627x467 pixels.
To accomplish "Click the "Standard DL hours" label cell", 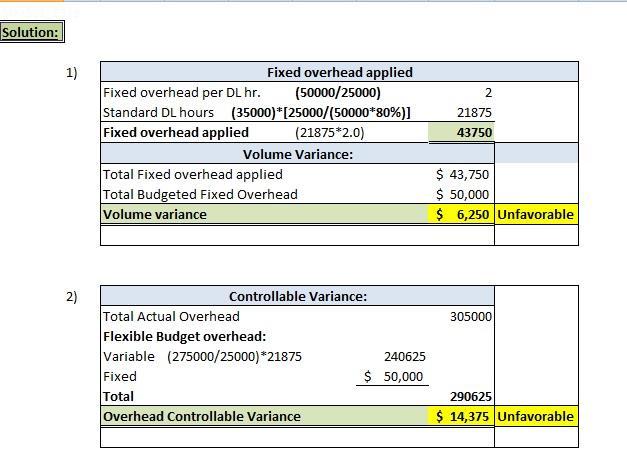I will click(159, 112).
